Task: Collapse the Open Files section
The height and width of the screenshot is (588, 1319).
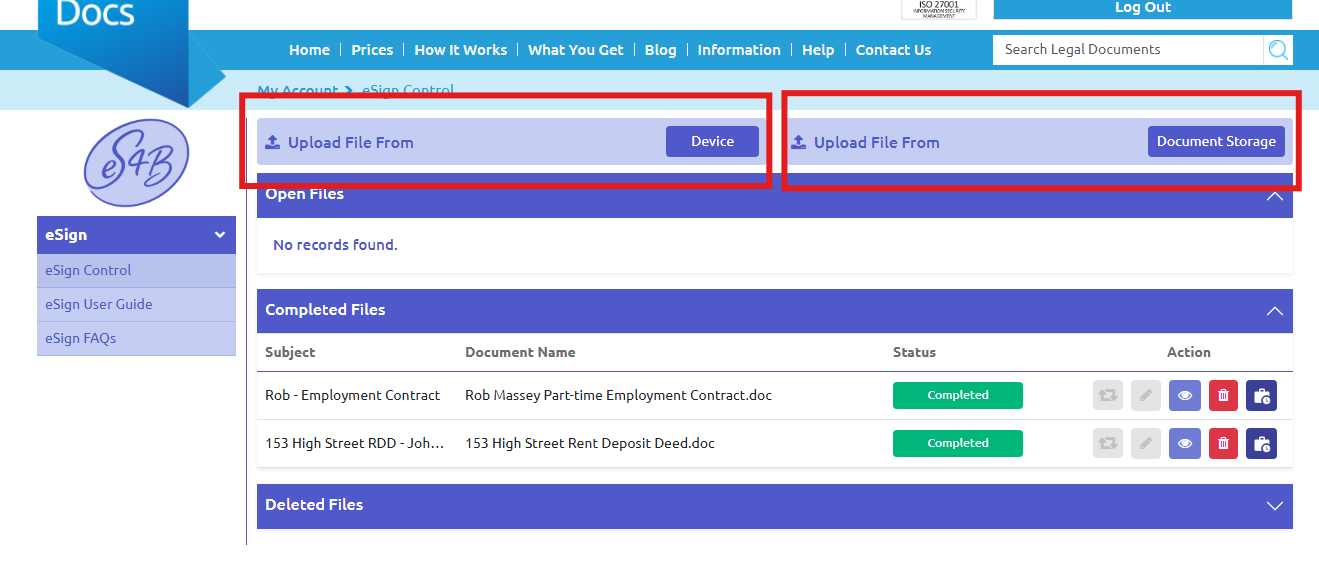Action: (1274, 196)
